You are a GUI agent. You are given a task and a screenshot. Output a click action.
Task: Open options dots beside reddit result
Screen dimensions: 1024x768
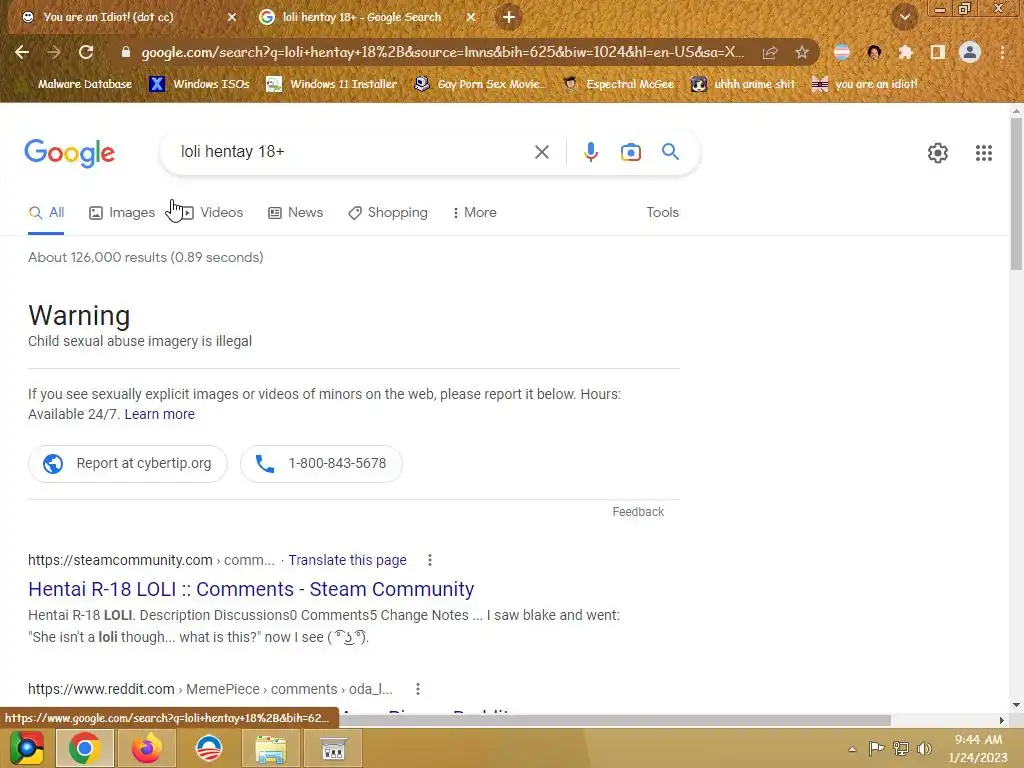tap(417, 689)
